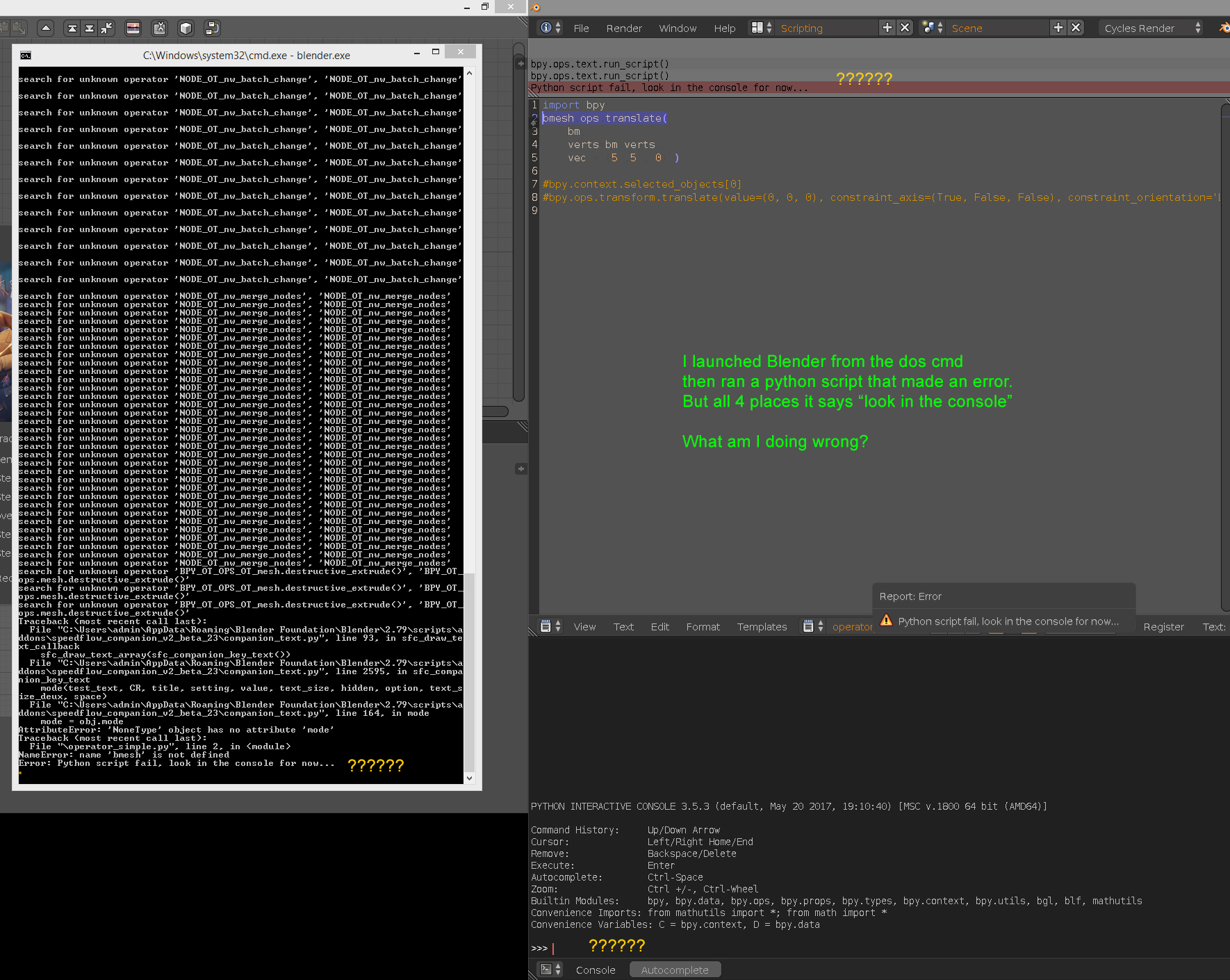Image resolution: width=1230 pixels, height=980 pixels.
Task: Enable the Register checkbox for the script
Action: (1164, 626)
